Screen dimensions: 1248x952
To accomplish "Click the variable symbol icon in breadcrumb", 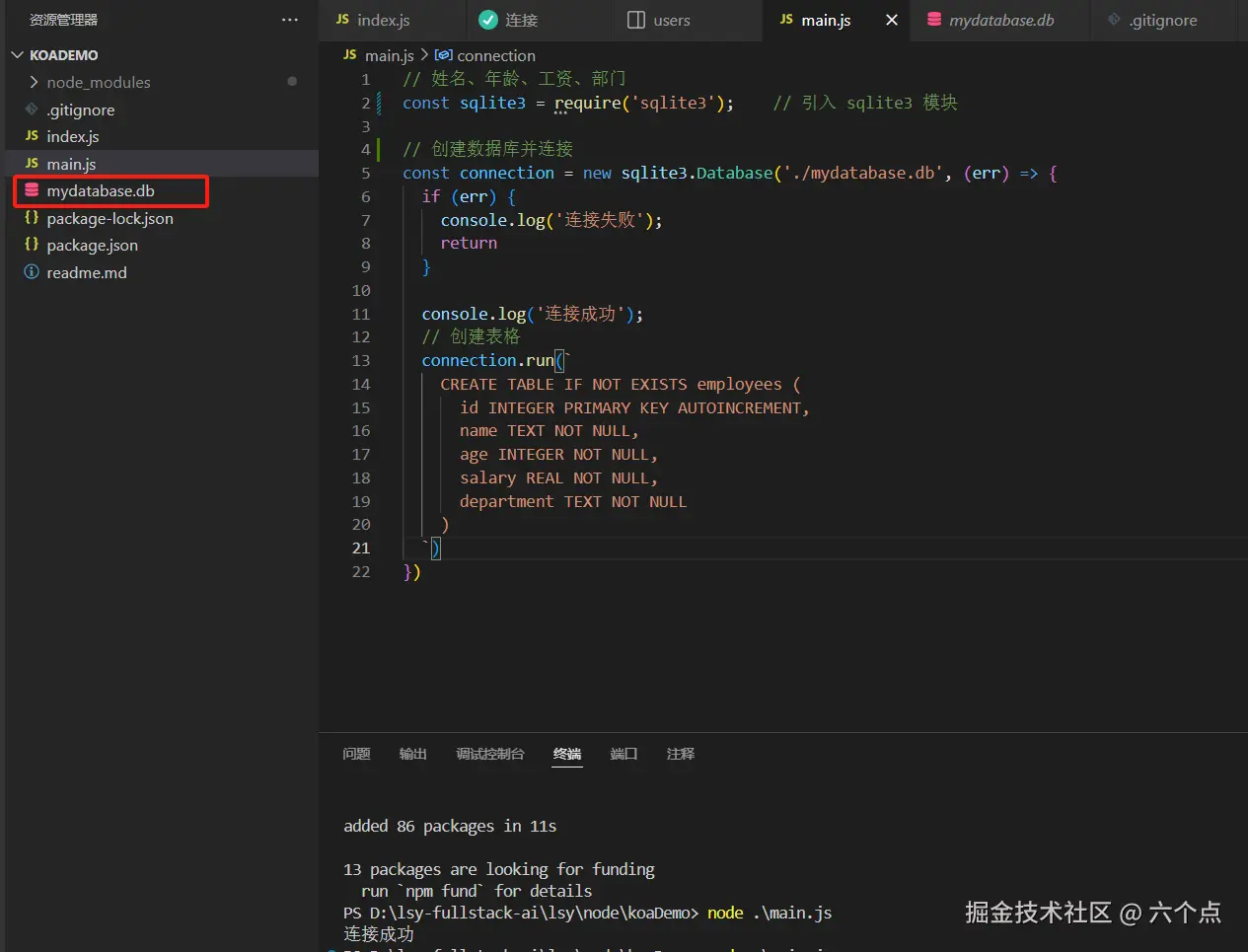I will point(444,55).
